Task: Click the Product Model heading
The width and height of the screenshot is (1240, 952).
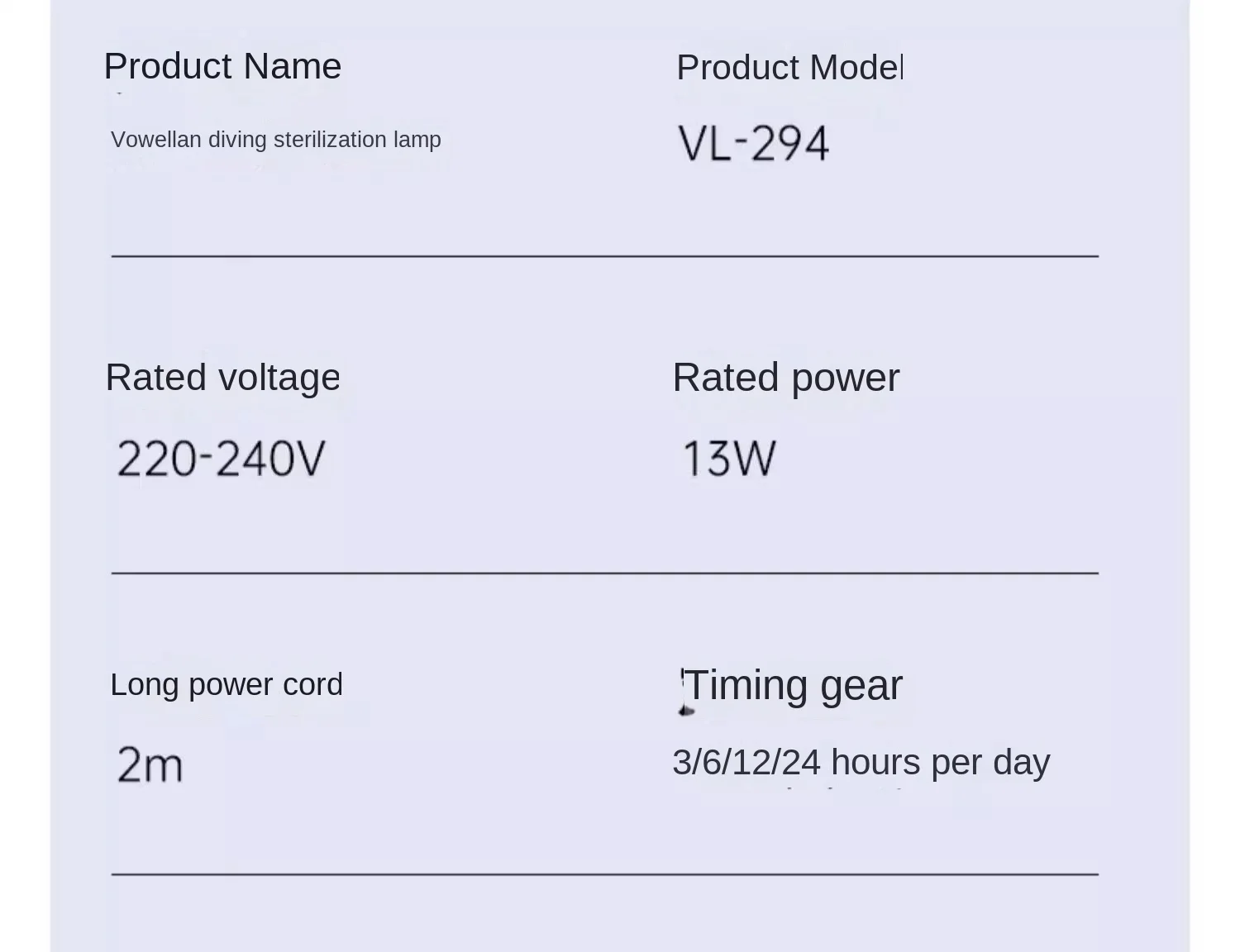Action: (x=789, y=68)
